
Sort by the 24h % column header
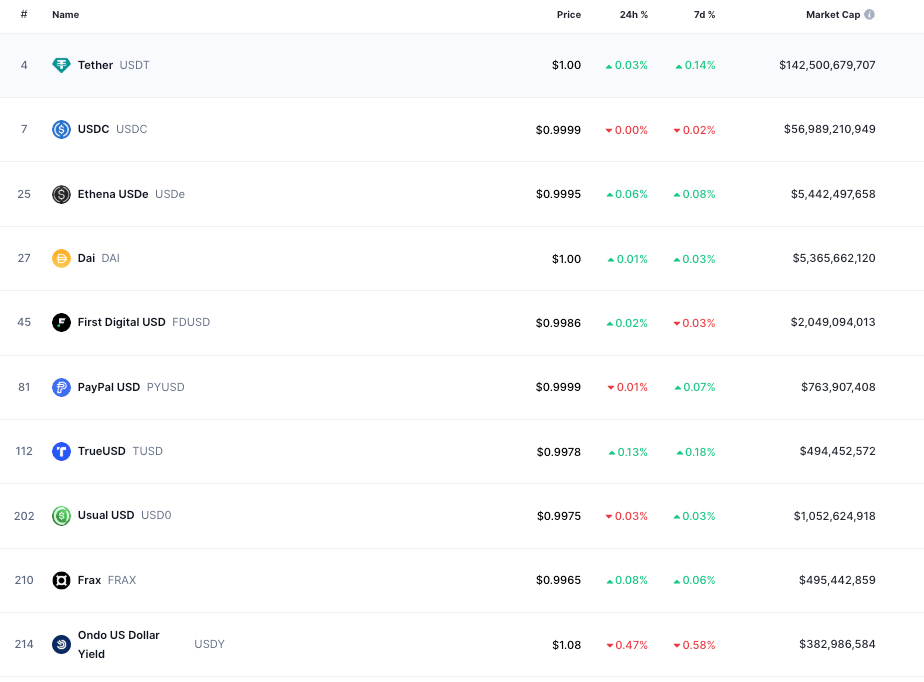pos(633,15)
